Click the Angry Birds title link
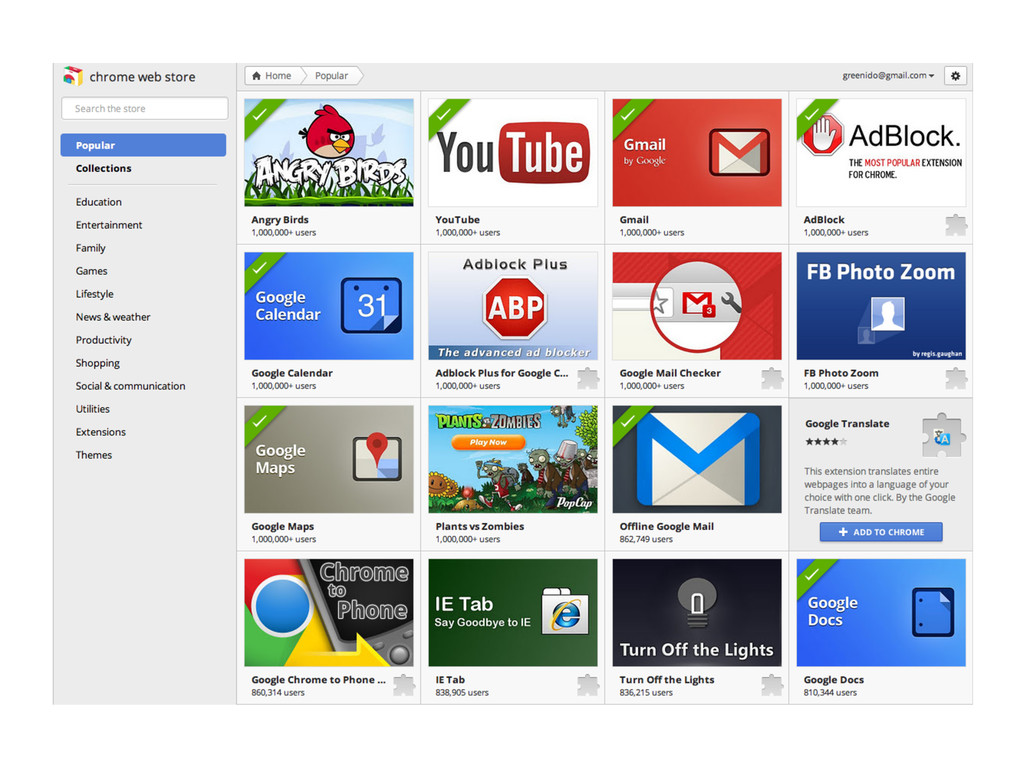This screenshot has height=768, width=1024. (280, 219)
